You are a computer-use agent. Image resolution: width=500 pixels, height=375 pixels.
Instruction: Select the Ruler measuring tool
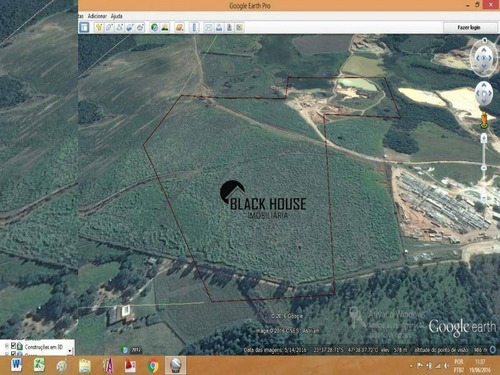click(194, 27)
